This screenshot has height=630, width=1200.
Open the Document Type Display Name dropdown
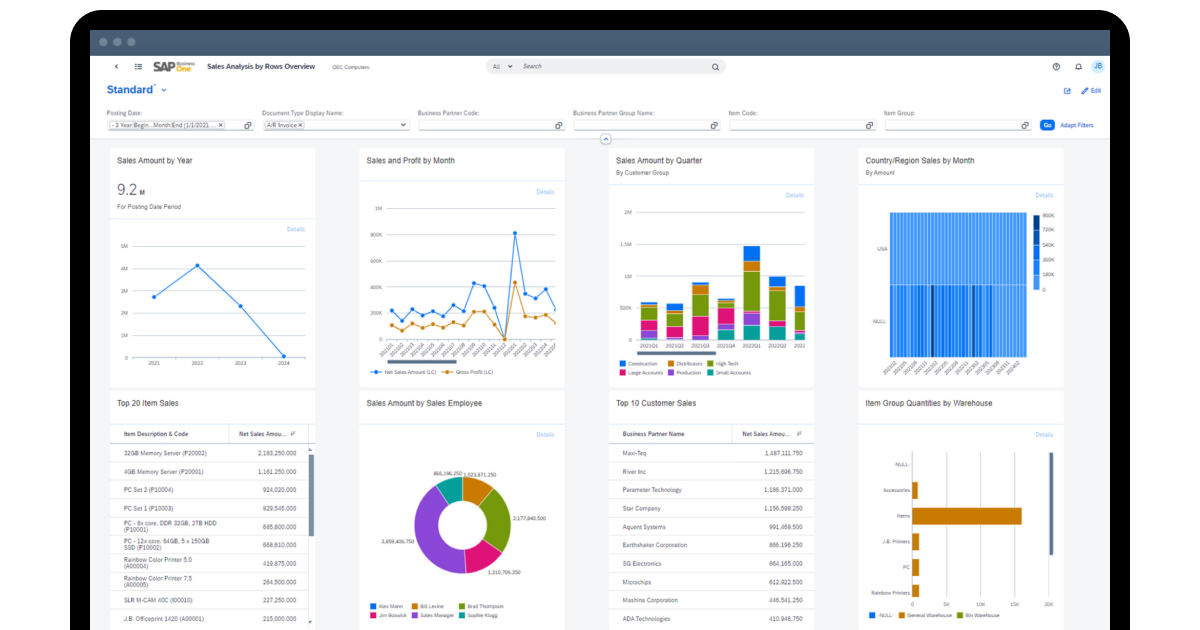click(403, 125)
